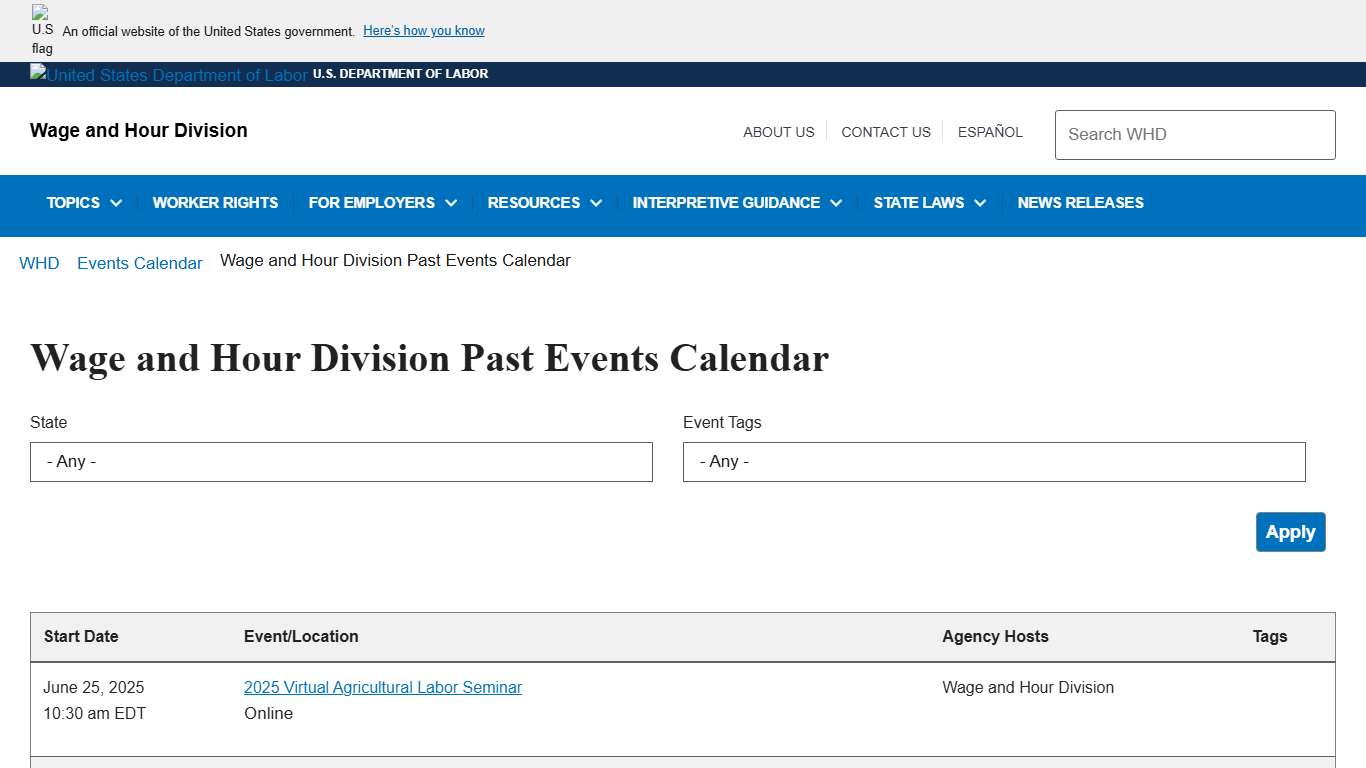Expand the Topics dropdown chevron
Screen dimensions: 1366x768
[x=117, y=203]
